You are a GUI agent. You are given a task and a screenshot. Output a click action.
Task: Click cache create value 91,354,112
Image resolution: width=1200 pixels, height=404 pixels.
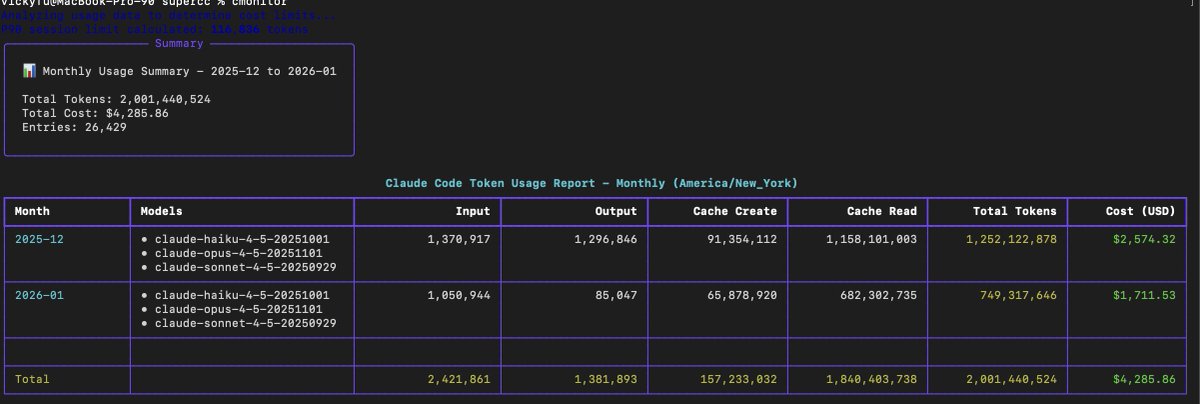click(x=742, y=240)
